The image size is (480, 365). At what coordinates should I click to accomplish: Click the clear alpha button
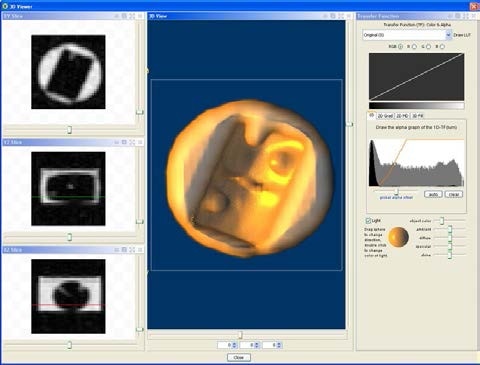click(x=454, y=194)
